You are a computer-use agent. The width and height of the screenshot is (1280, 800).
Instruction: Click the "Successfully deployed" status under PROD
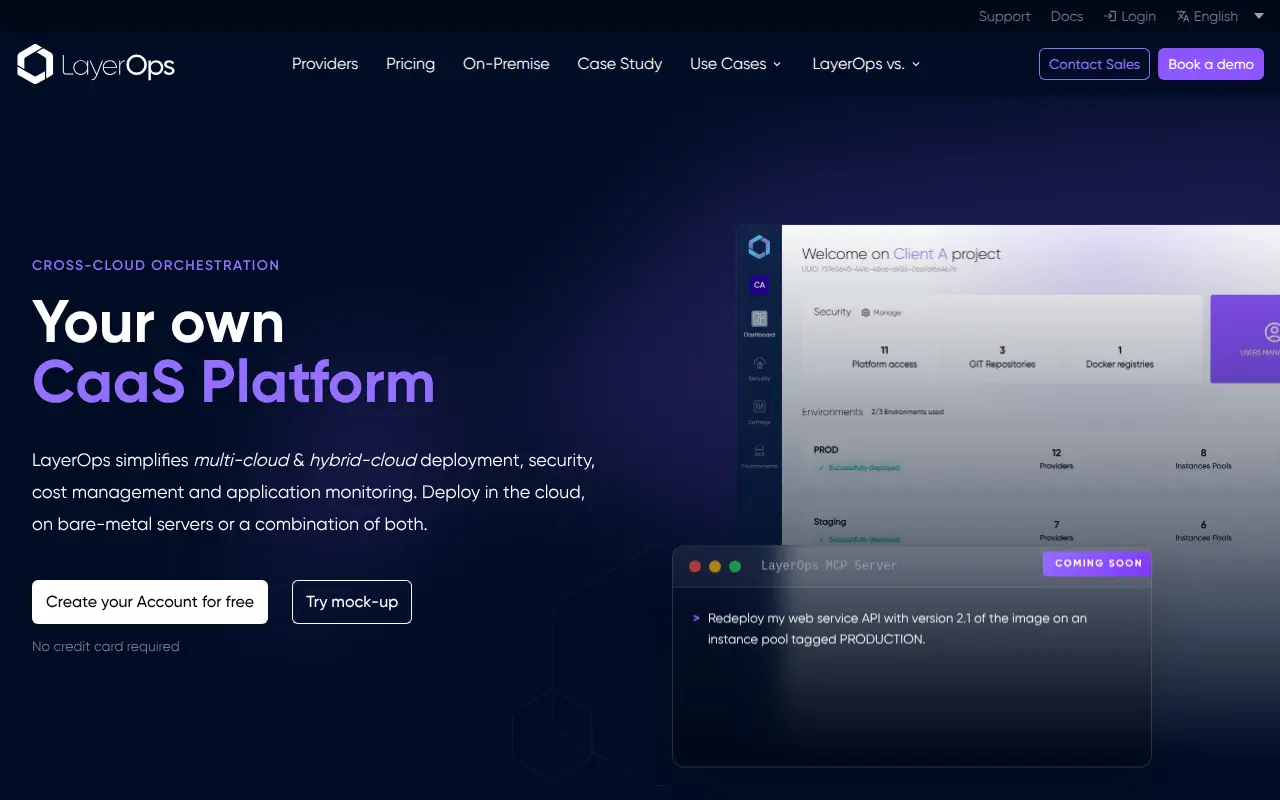[859, 467]
